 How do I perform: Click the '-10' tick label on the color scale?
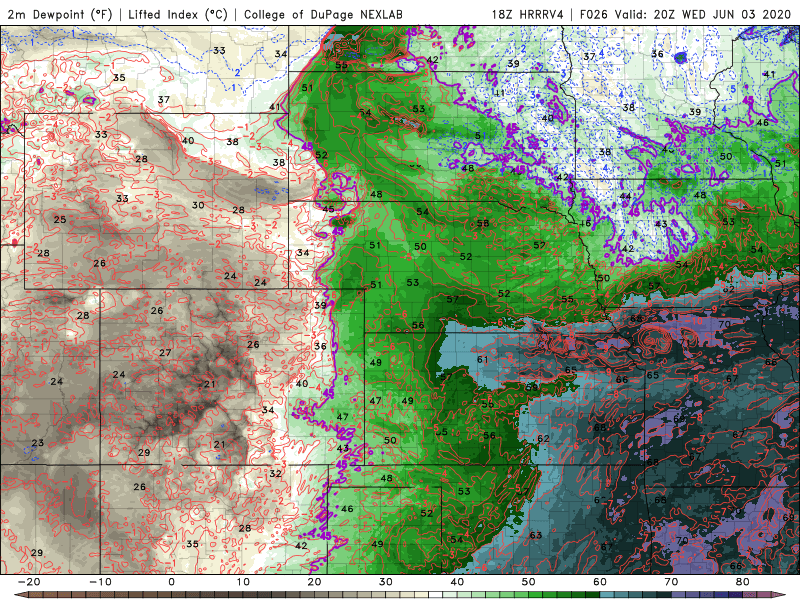(x=100, y=582)
